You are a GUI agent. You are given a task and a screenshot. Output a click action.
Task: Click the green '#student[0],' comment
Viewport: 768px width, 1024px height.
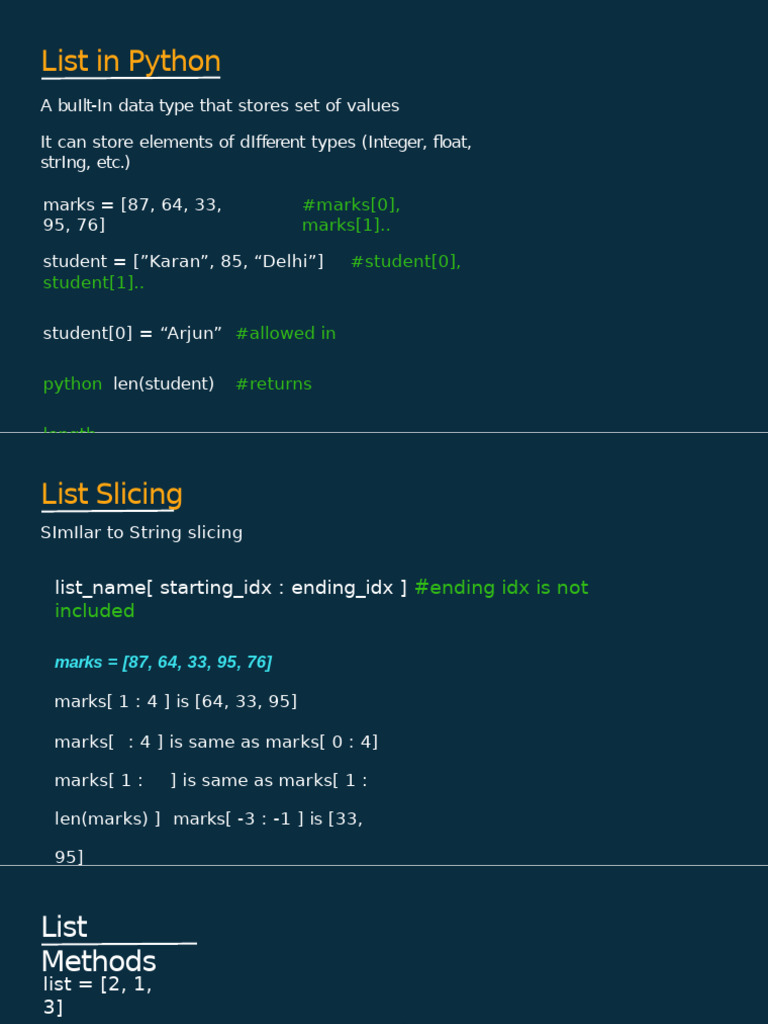pos(405,262)
